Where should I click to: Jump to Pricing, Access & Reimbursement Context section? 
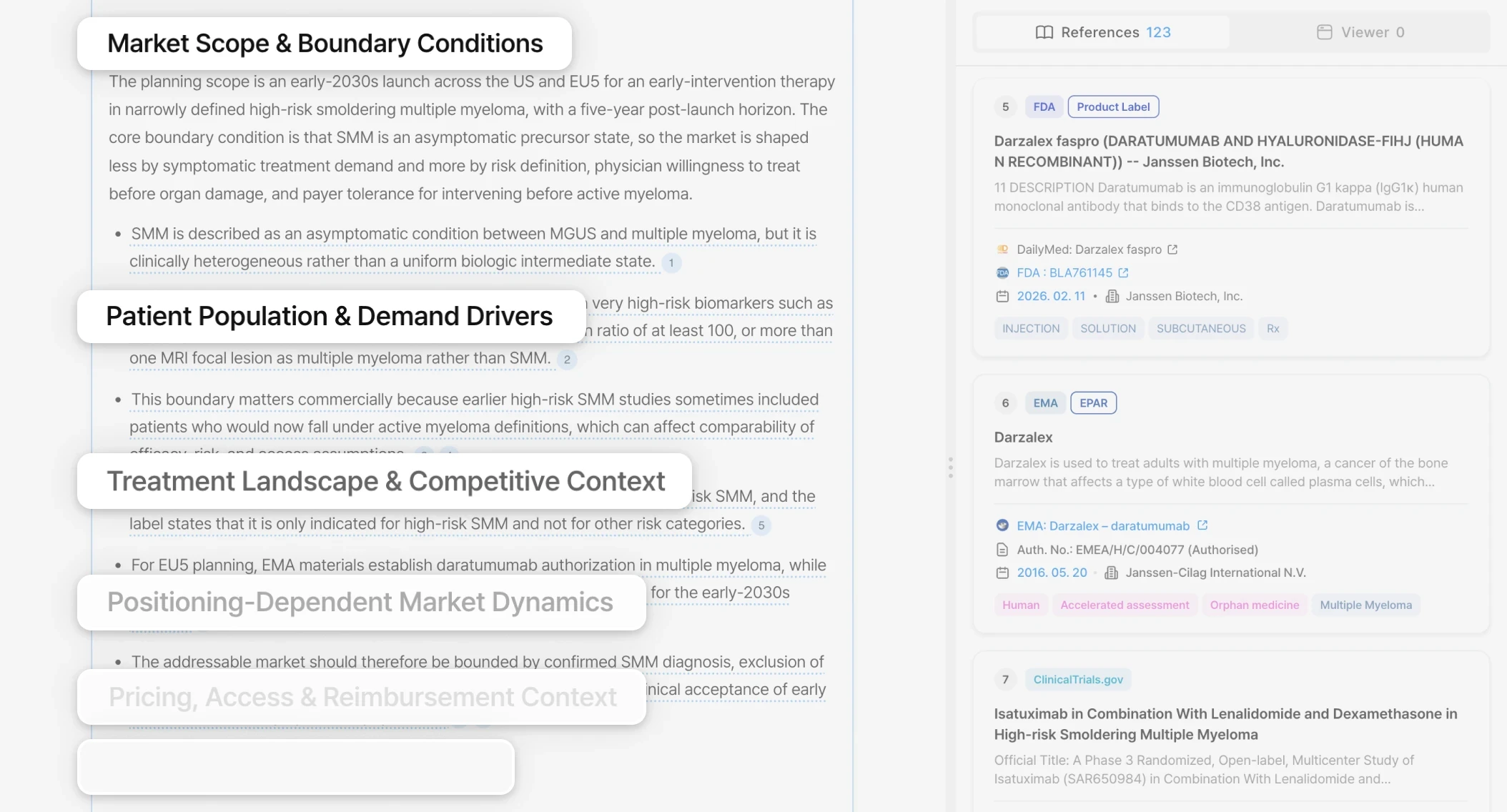[362, 697]
